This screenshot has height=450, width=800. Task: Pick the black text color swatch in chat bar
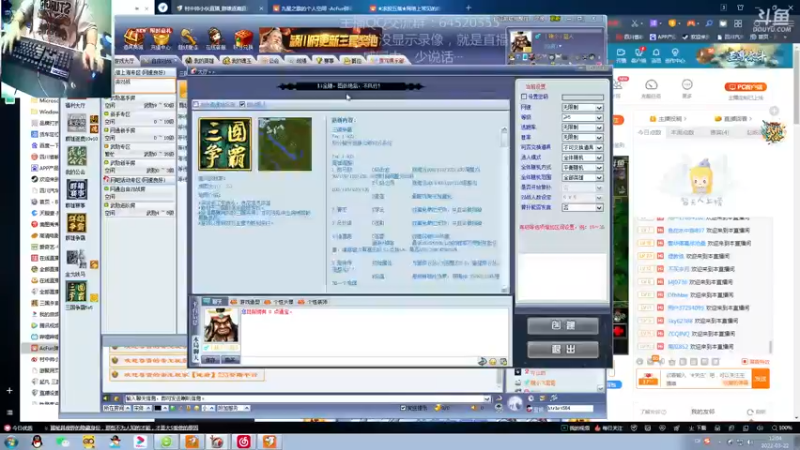coord(158,408)
